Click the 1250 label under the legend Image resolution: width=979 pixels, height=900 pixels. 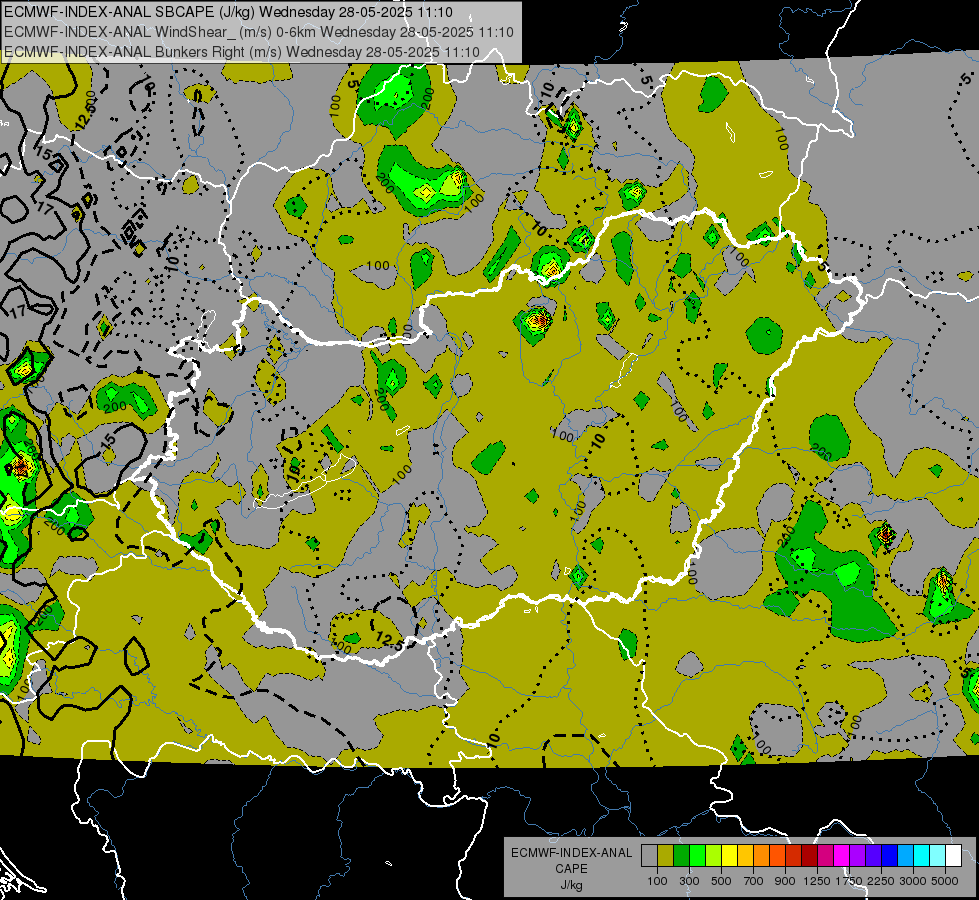[x=817, y=881]
